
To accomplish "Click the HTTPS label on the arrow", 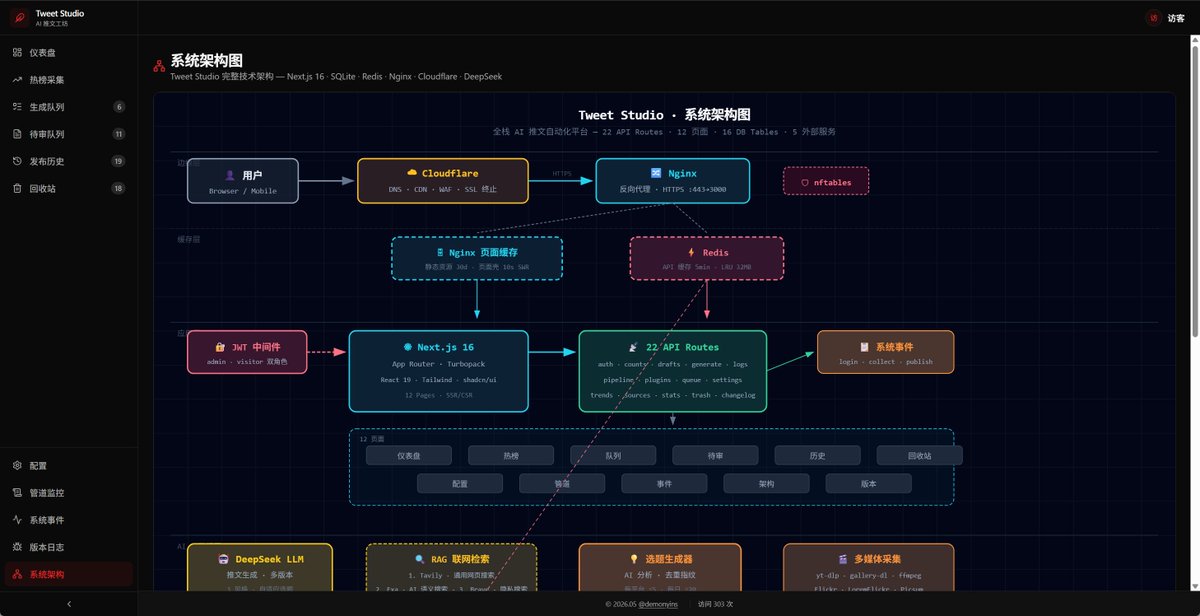I will [x=562, y=173].
